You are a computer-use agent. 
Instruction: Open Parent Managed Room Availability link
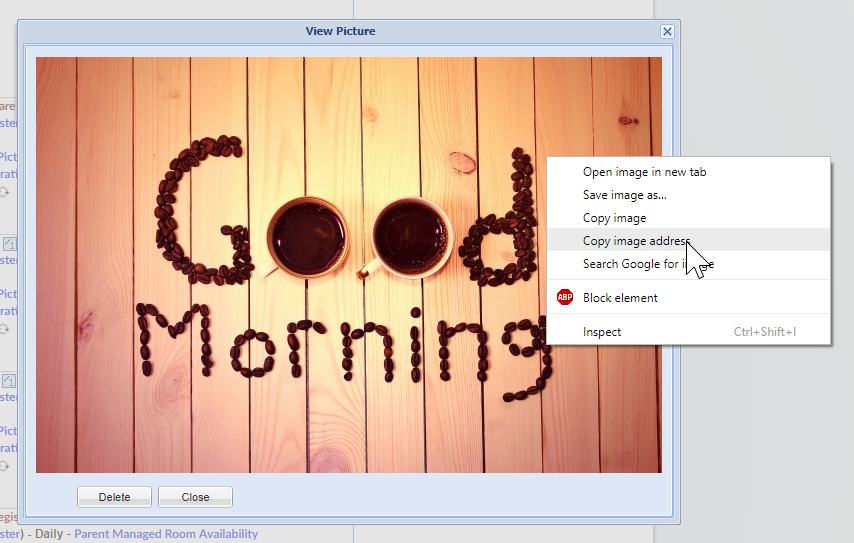[166, 534]
